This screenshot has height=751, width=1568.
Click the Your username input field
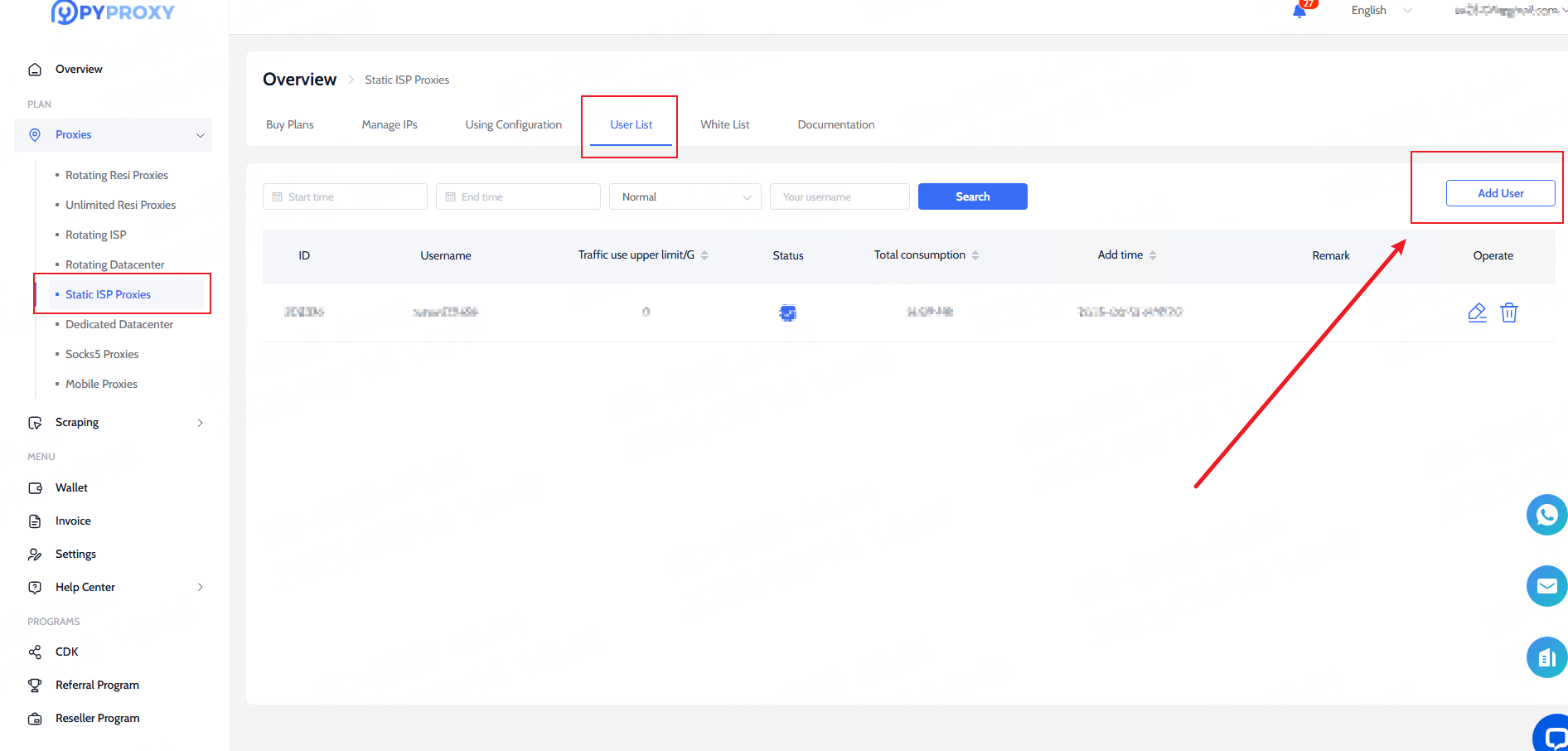pyautogui.click(x=839, y=196)
